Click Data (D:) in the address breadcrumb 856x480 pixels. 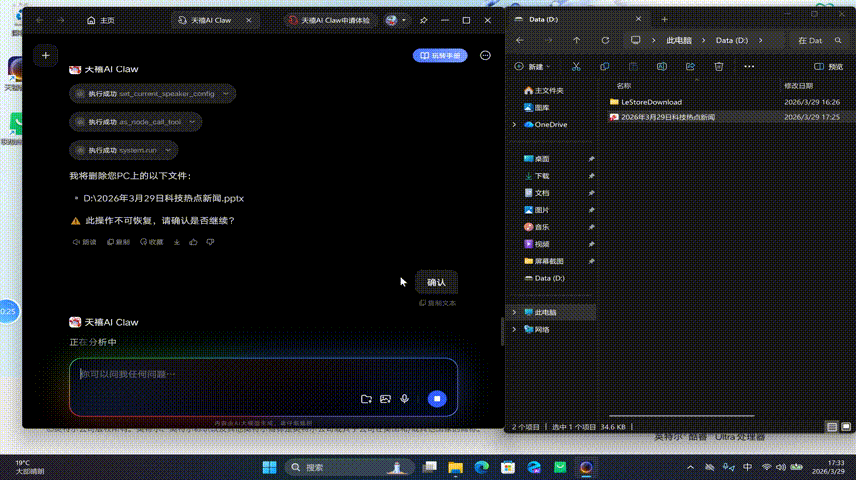pos(732,40)
